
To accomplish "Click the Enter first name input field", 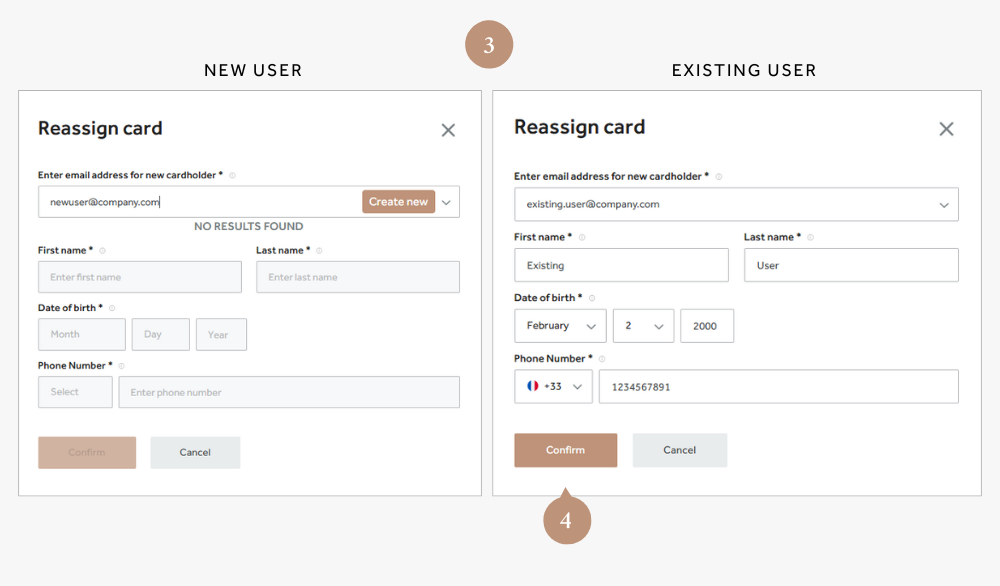I will point(139,277).
